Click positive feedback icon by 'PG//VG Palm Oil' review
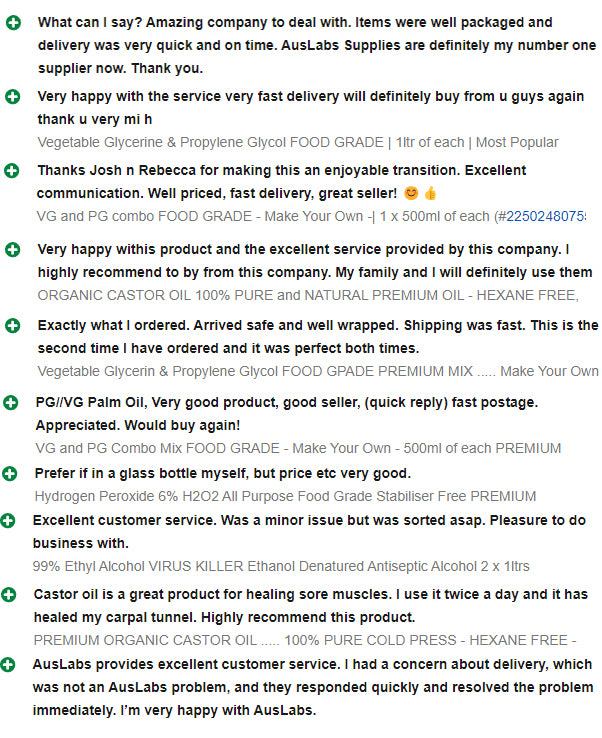This screenshot has width=602, height=738. tap(11, 402)
